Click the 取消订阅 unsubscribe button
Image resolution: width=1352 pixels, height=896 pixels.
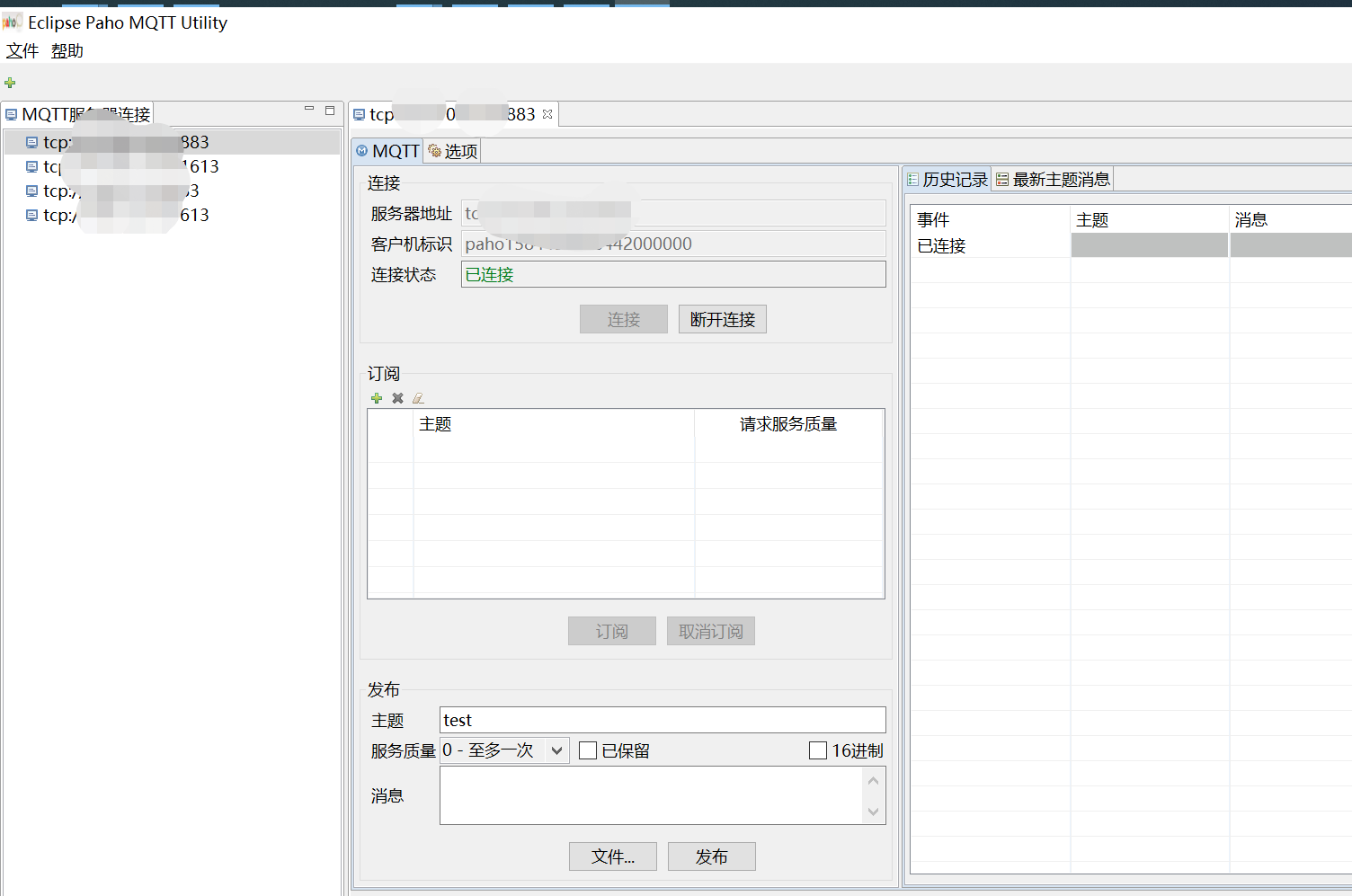click(x=711, y=631)
